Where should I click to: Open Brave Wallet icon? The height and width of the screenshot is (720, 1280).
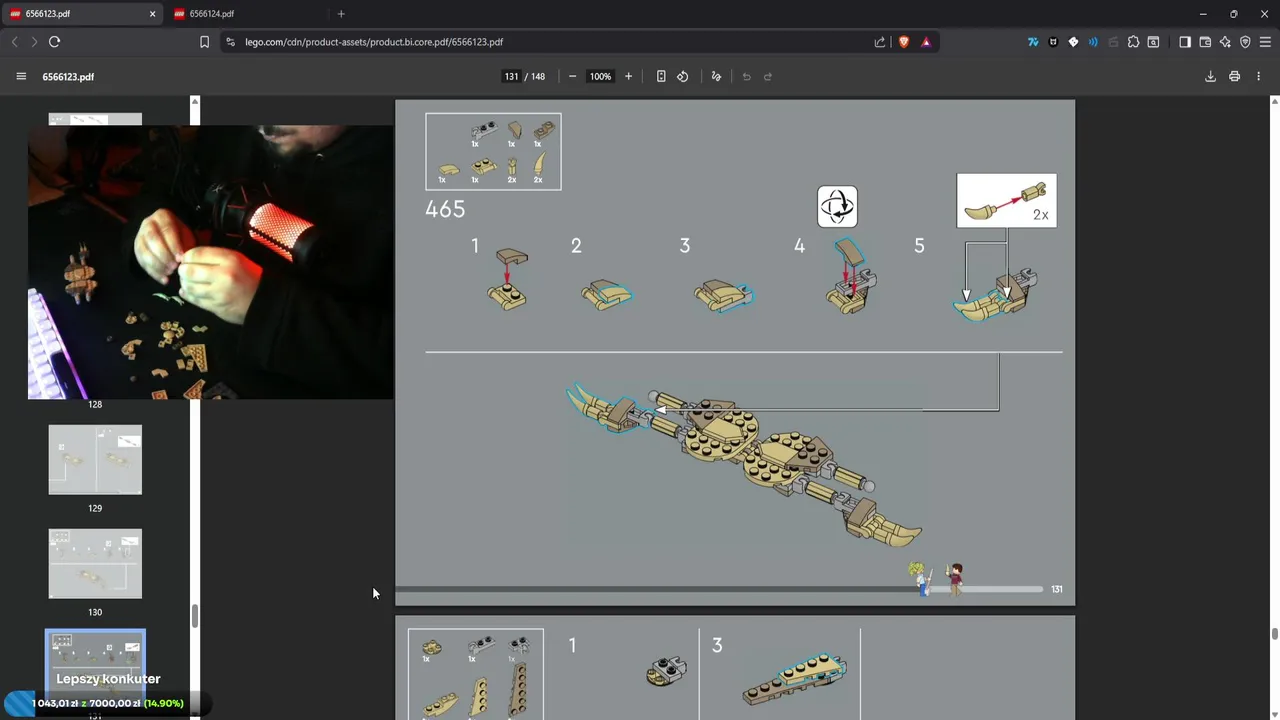tap(1205, 42)
